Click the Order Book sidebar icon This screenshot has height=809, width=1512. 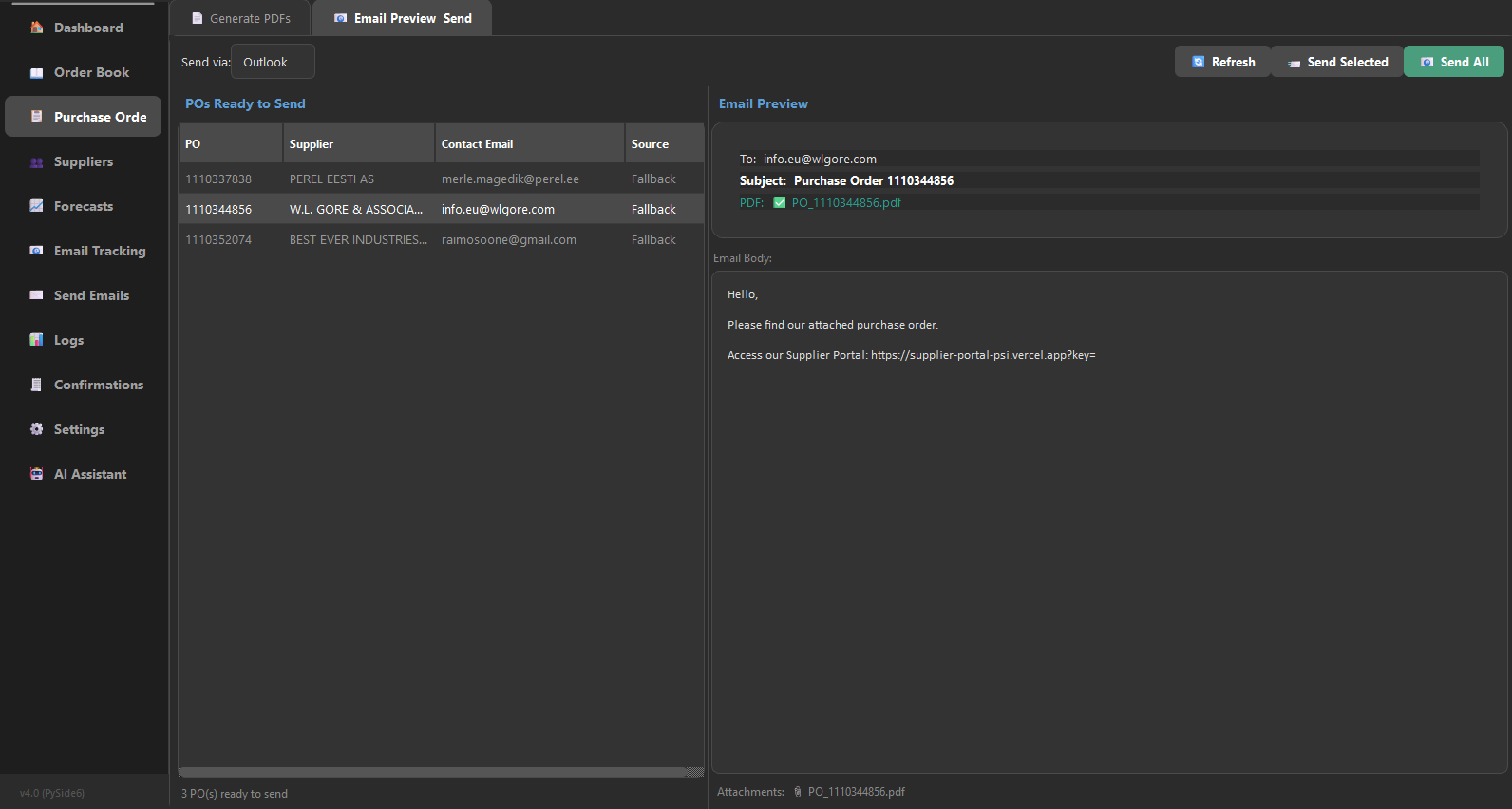(x=36, y=72)
